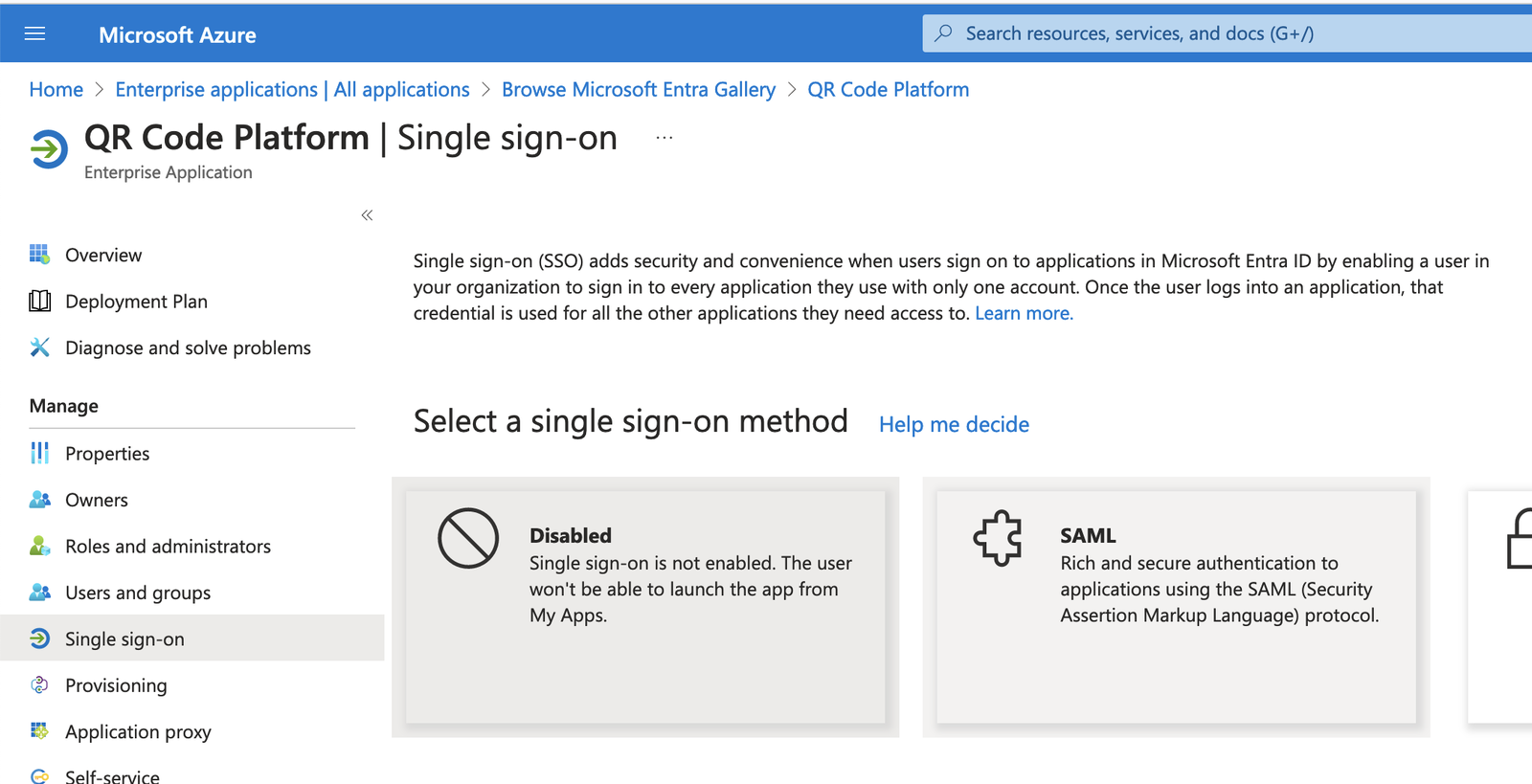Image resolution: width=1532 pixels, height=784 pixels.
Task: Click the Self-service icon
Action: [x=39, y=776]
